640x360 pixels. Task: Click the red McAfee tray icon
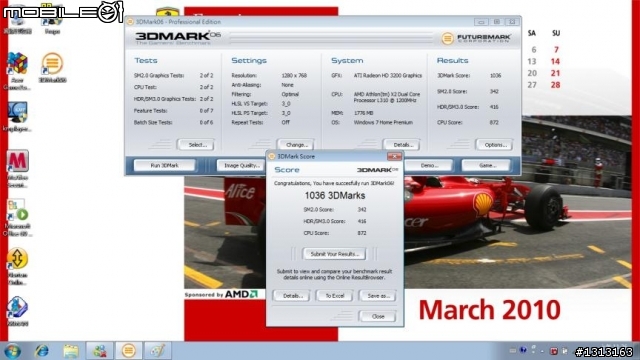[554, 351]
